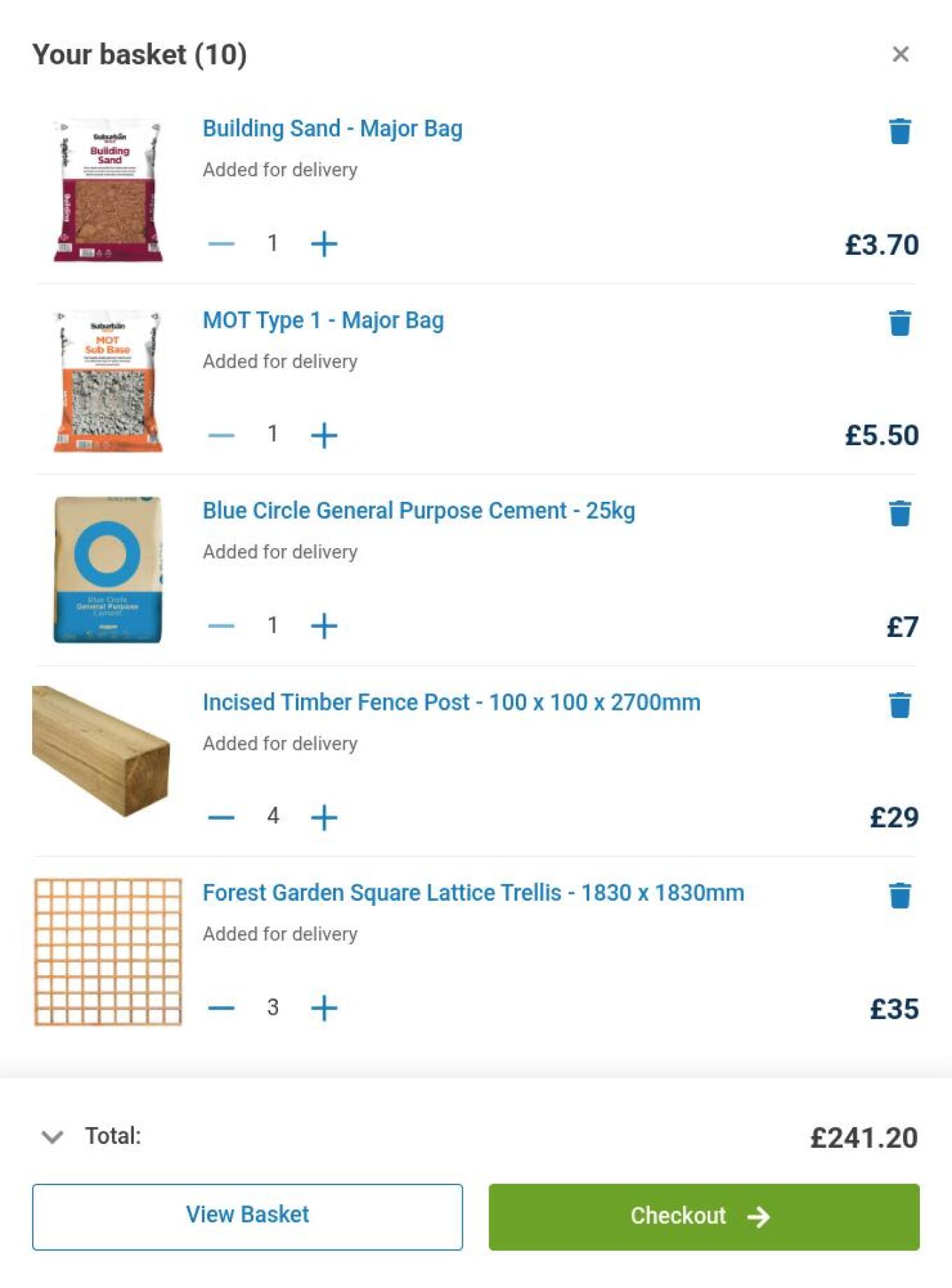Click the View Basket button
This screenshot has height=1288, width=952.
pyautogui.click(x=247, y=1217)
